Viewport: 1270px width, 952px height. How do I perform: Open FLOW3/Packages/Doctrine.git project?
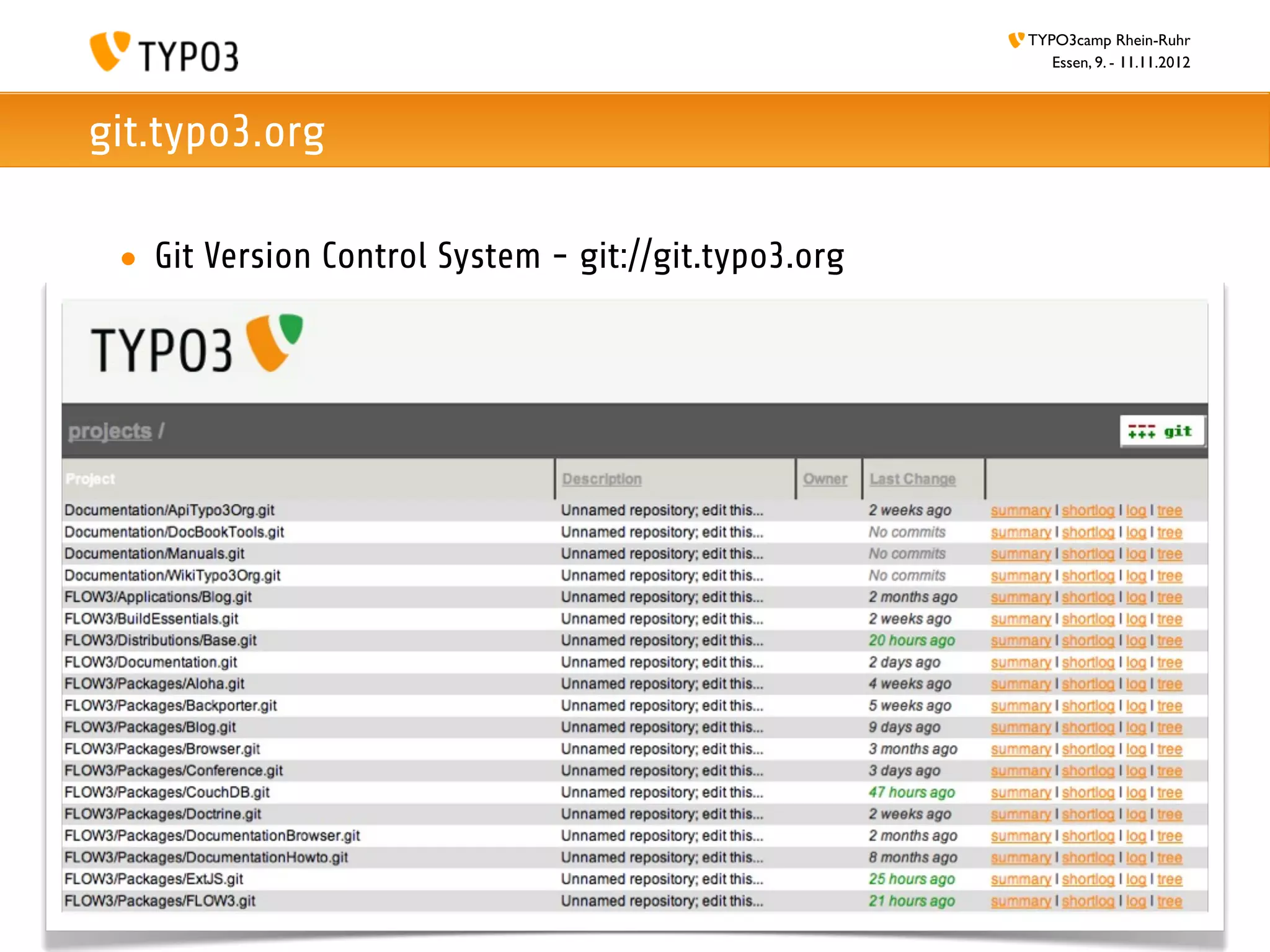[x=163, y=814]
